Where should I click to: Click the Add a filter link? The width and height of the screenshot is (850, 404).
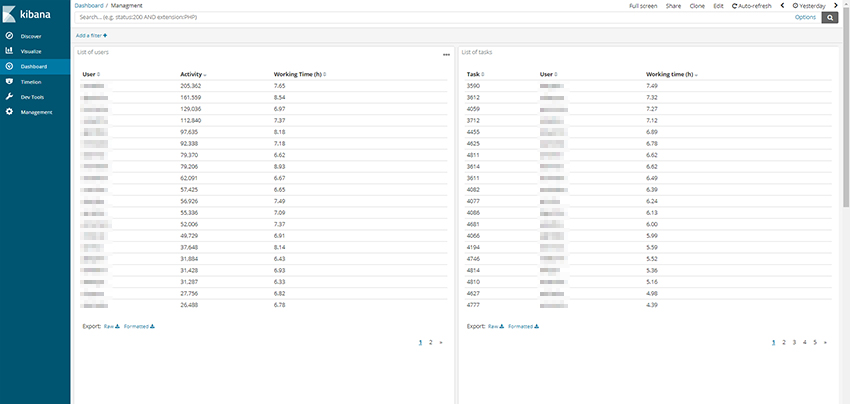91,35
